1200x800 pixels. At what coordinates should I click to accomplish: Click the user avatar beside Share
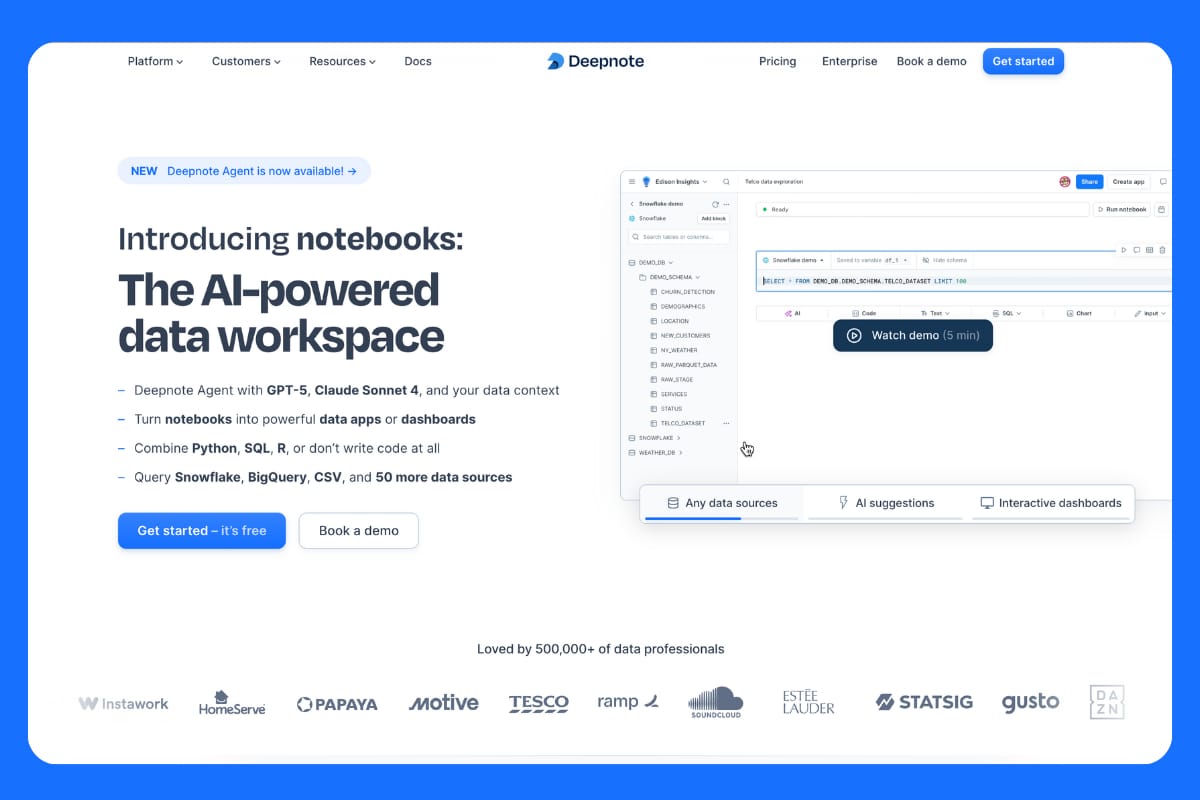[x=1065, y=182]
